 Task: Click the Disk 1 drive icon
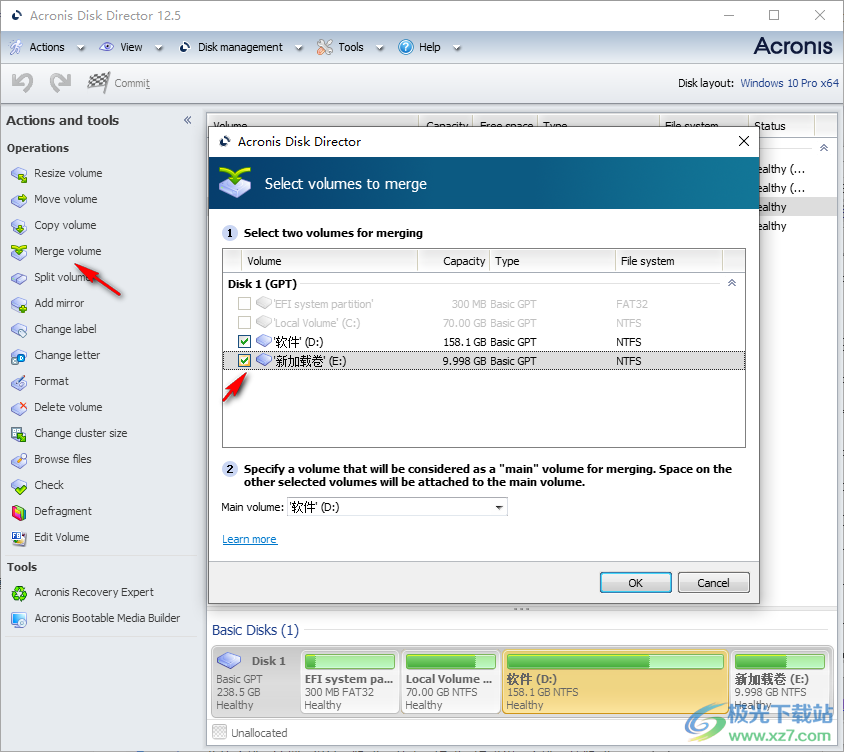(x=229, y=660)
